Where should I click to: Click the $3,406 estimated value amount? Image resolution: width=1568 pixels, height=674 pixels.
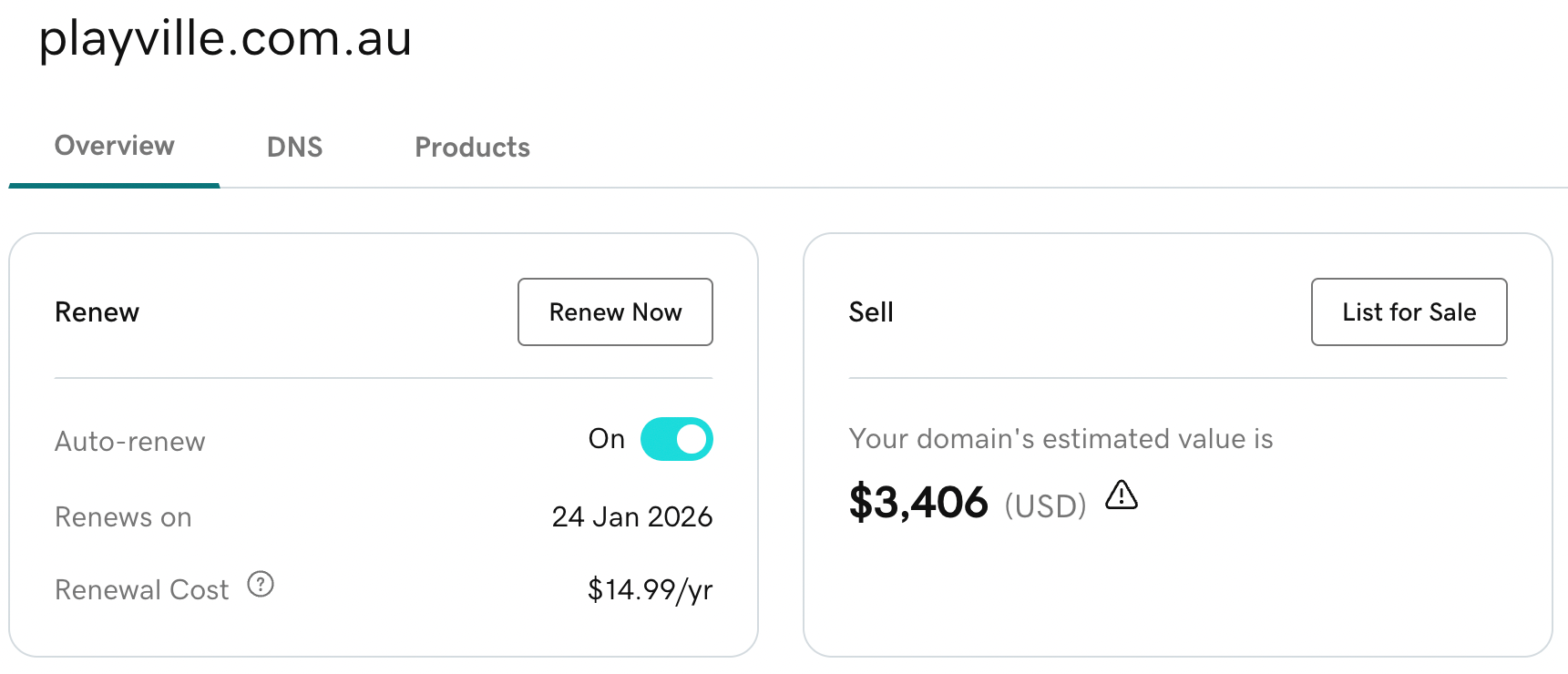click(x=918, y=502)
